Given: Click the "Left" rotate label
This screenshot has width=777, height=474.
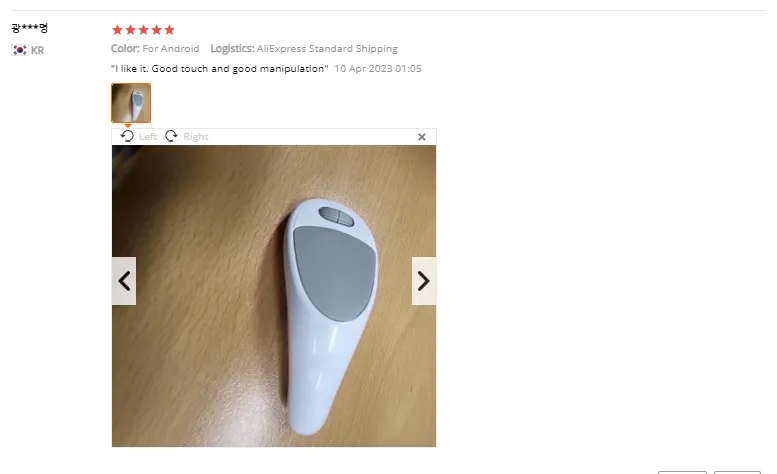Looking at the screenshot, I should [x=148, y=137].
